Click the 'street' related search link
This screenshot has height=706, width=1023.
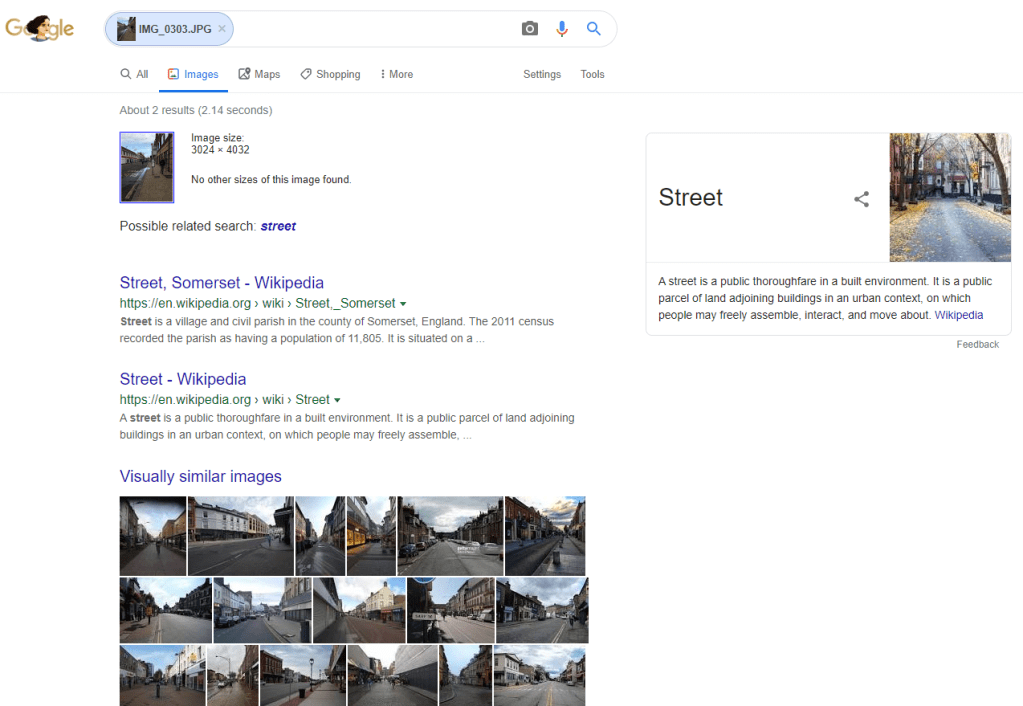(278, 226)
